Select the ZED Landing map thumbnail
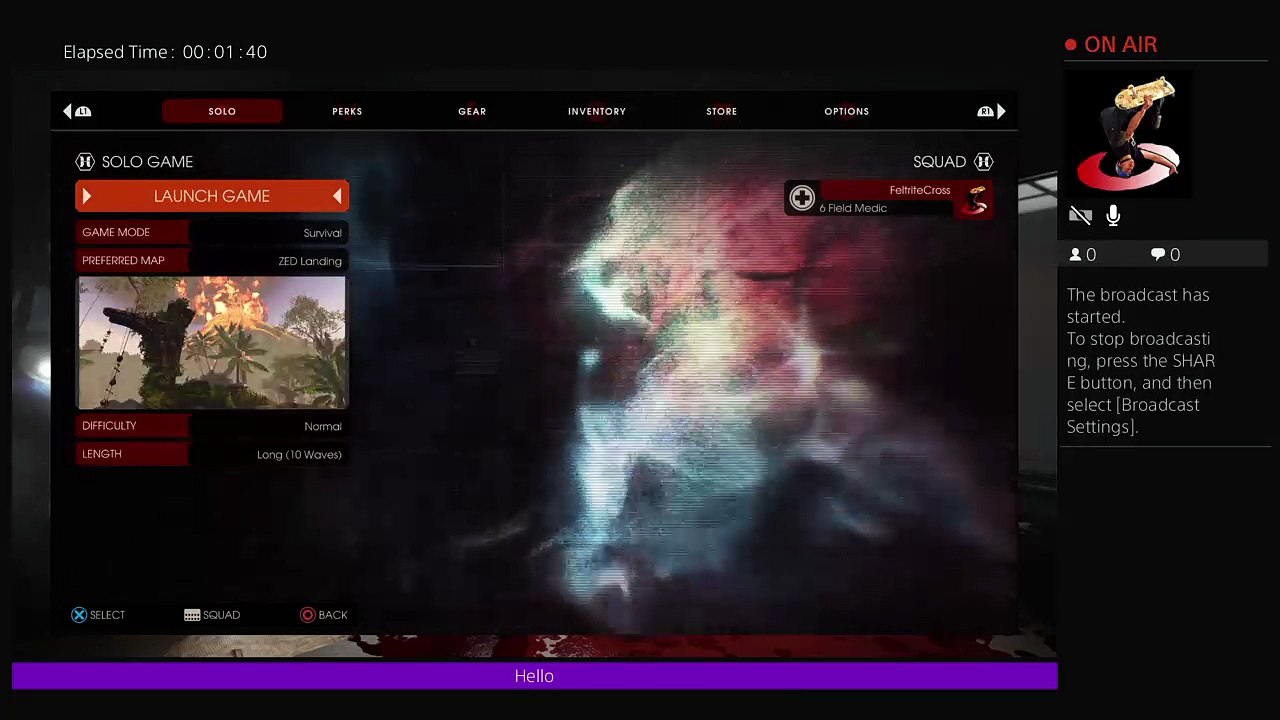This screenshot has width=1280, height=720. click(x=212, y=343)
